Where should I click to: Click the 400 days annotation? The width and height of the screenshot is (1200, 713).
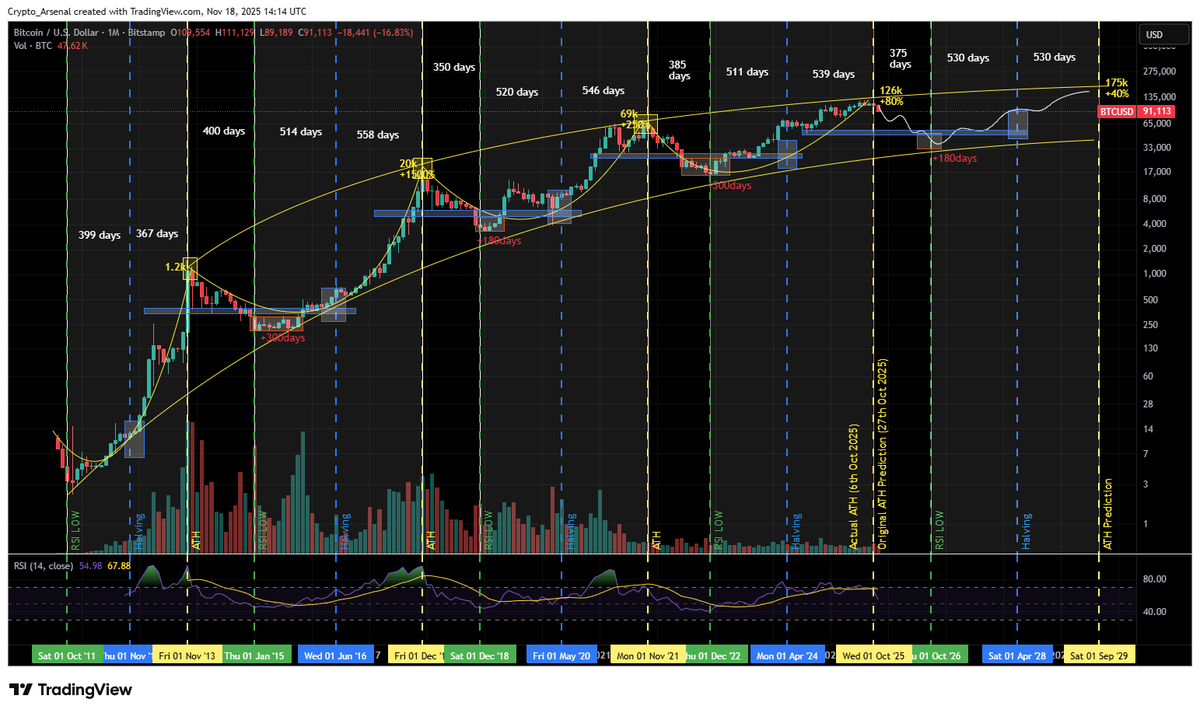[223, 131]
